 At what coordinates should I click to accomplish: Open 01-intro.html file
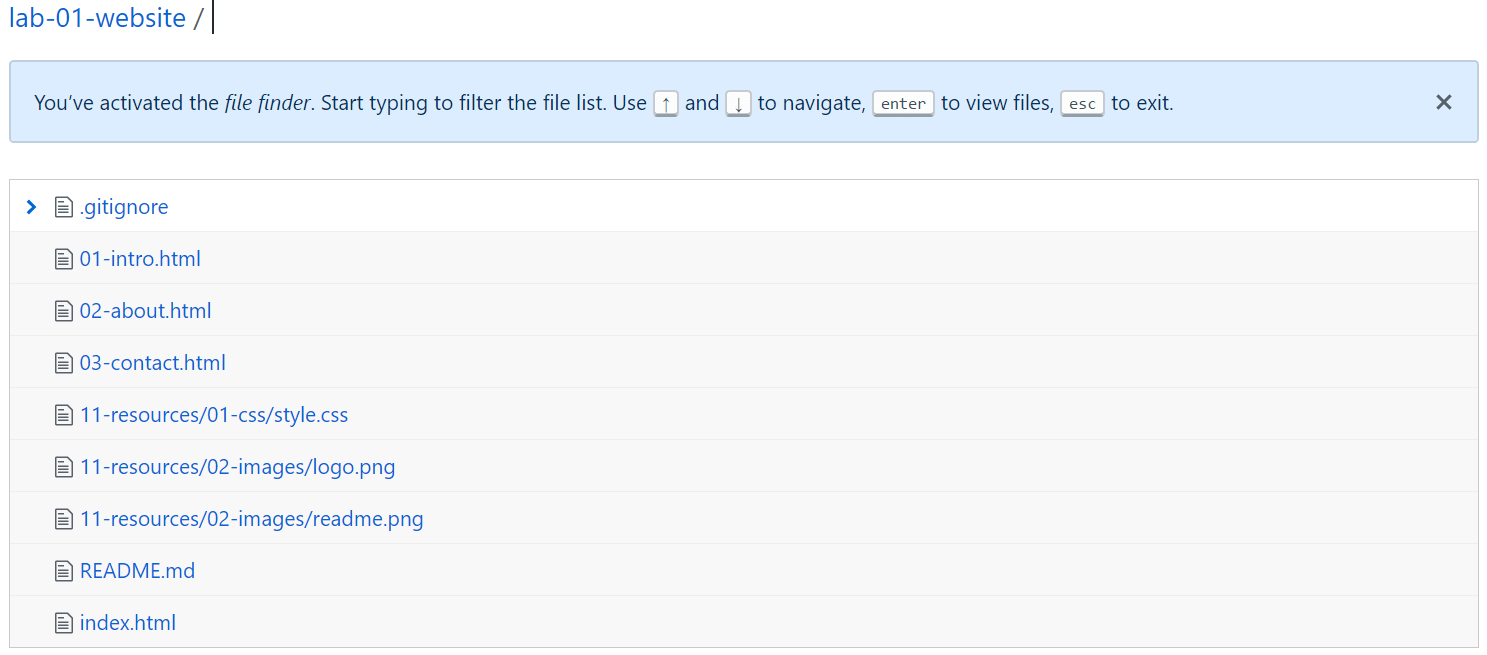click(x=140, y=259)
